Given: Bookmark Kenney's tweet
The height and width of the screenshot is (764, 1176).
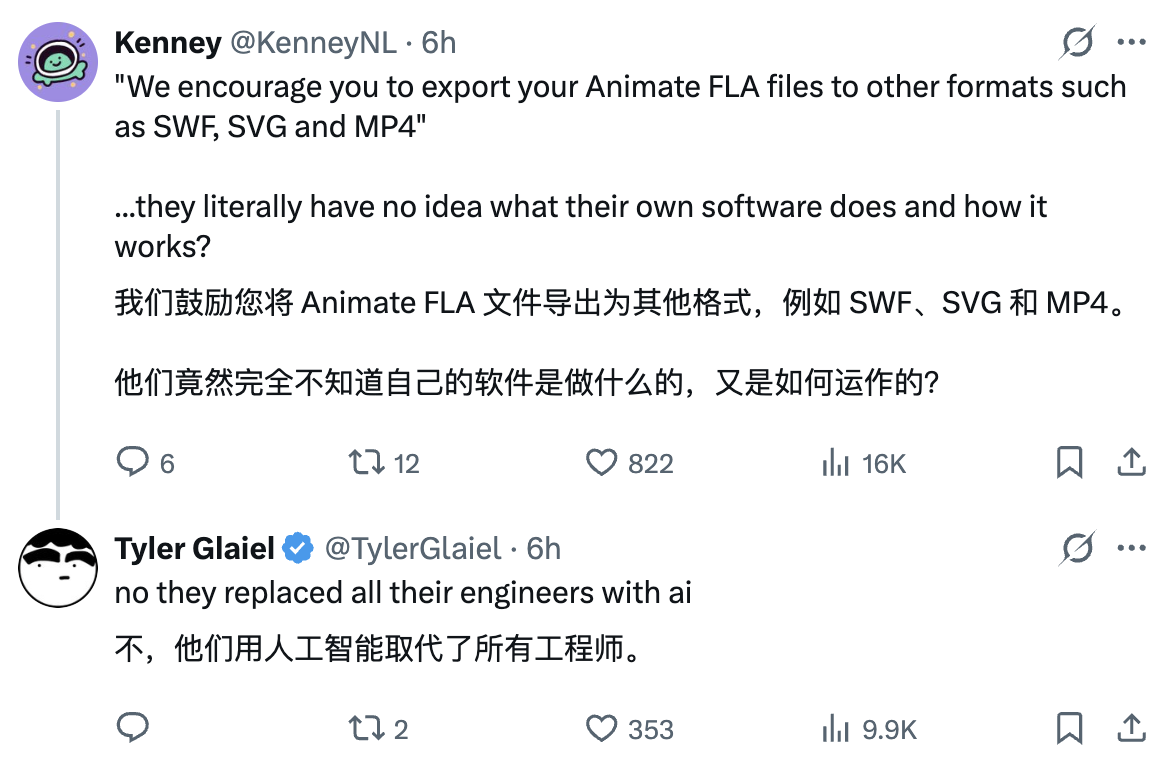Looking at the screenshot, I should pyautogui.click(x=1071, y=463).
